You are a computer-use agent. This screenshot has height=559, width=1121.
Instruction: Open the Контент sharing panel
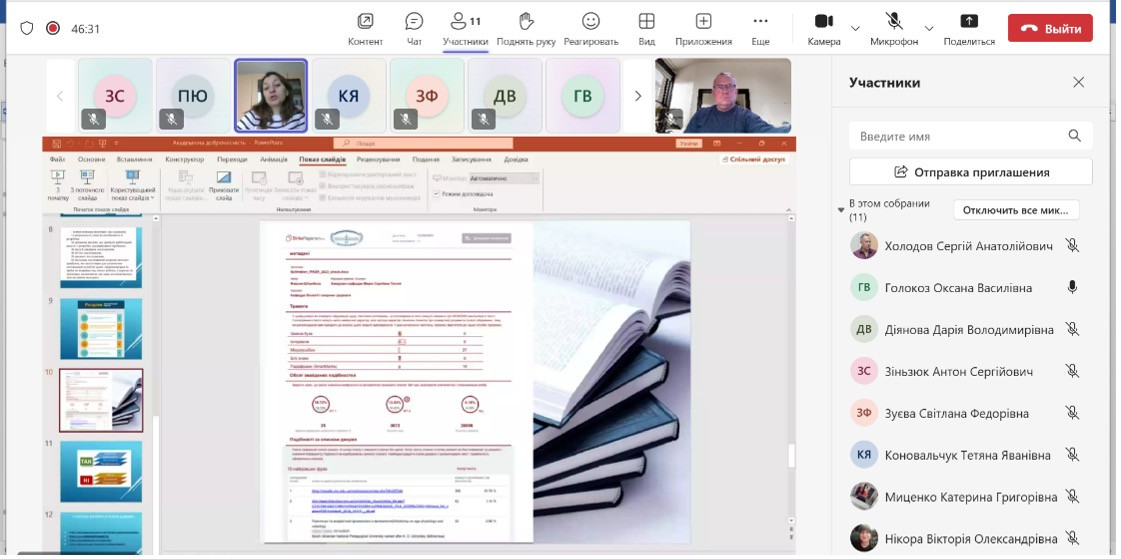[x=365, y=29]
